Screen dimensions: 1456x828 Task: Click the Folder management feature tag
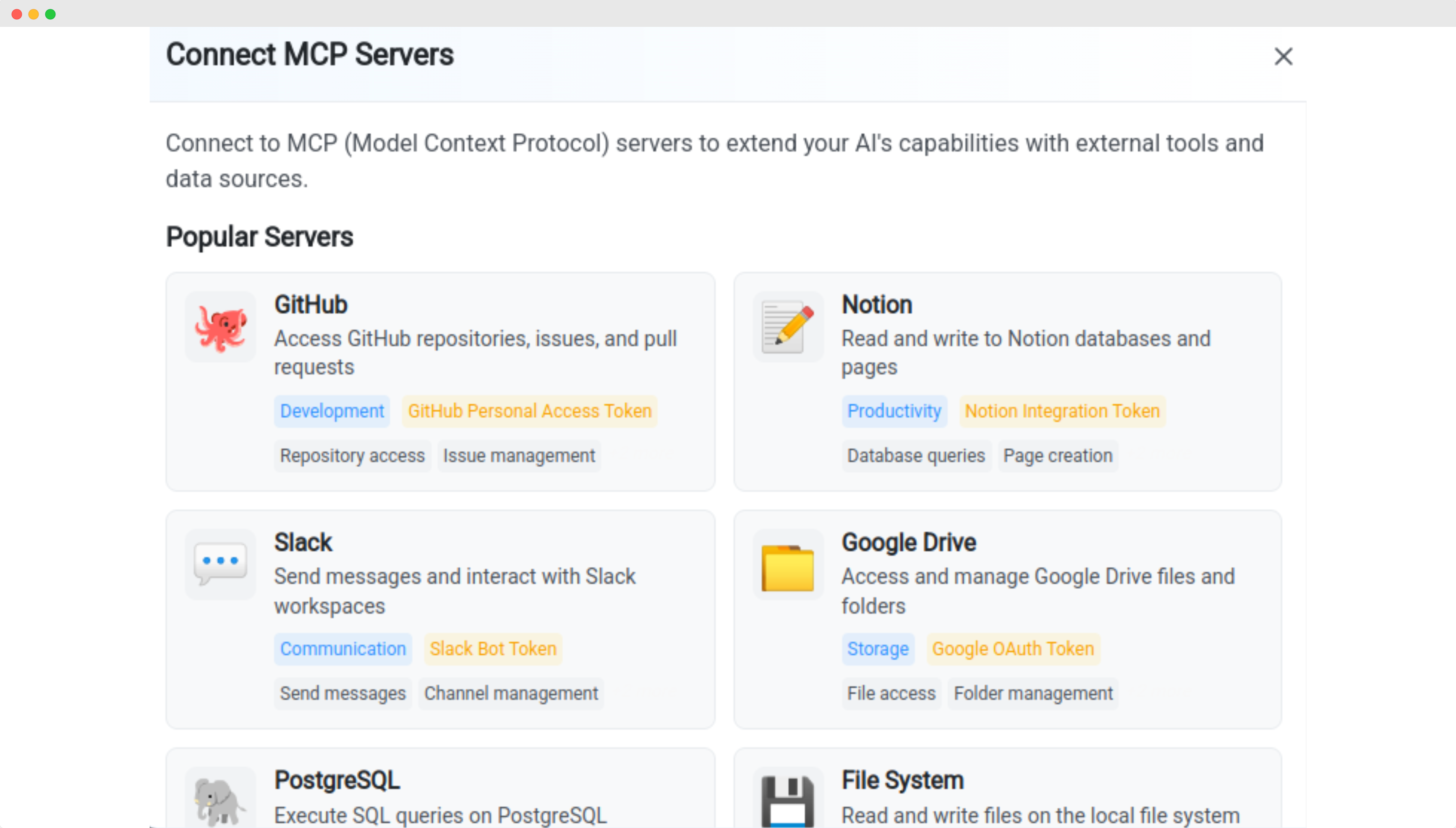[x=1033, y=693]
